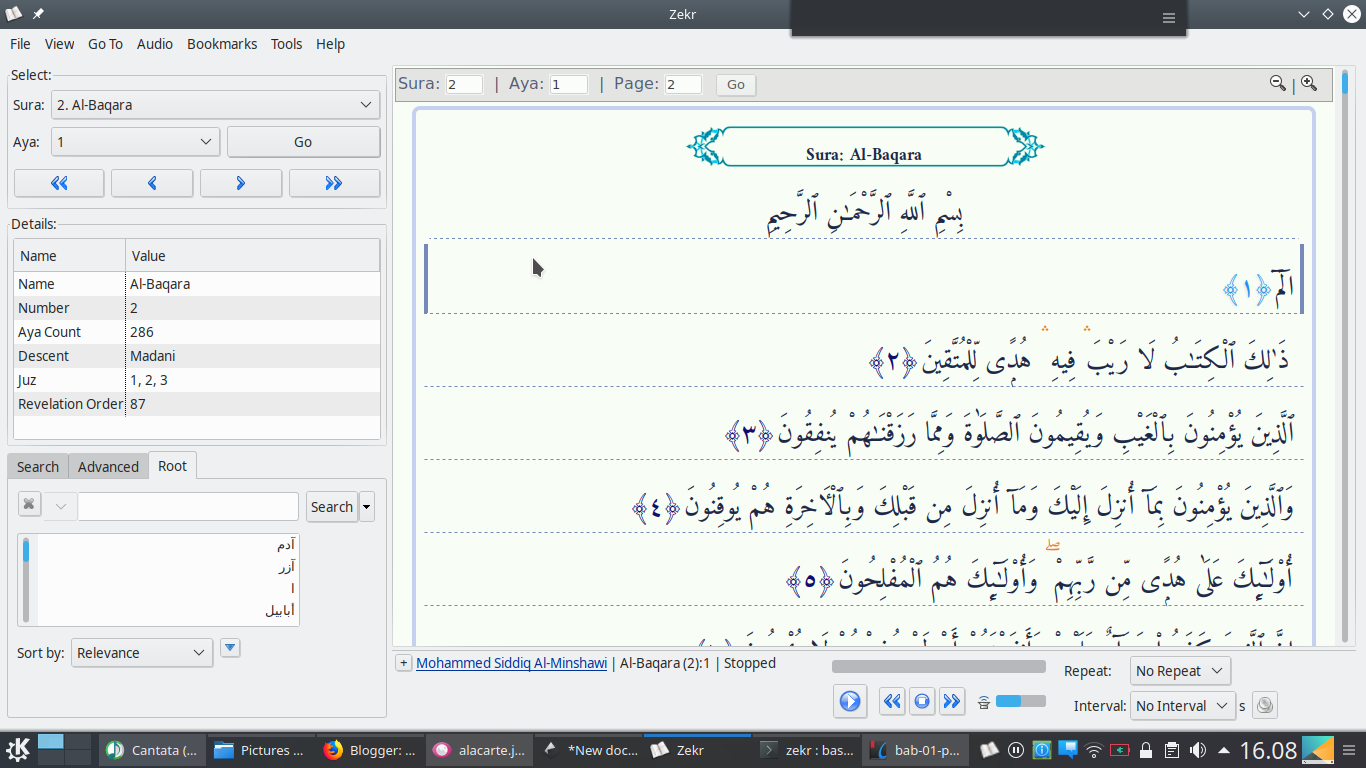
Task: Open the search history dropdown beside clear button
Action: [x=60, y=506]
